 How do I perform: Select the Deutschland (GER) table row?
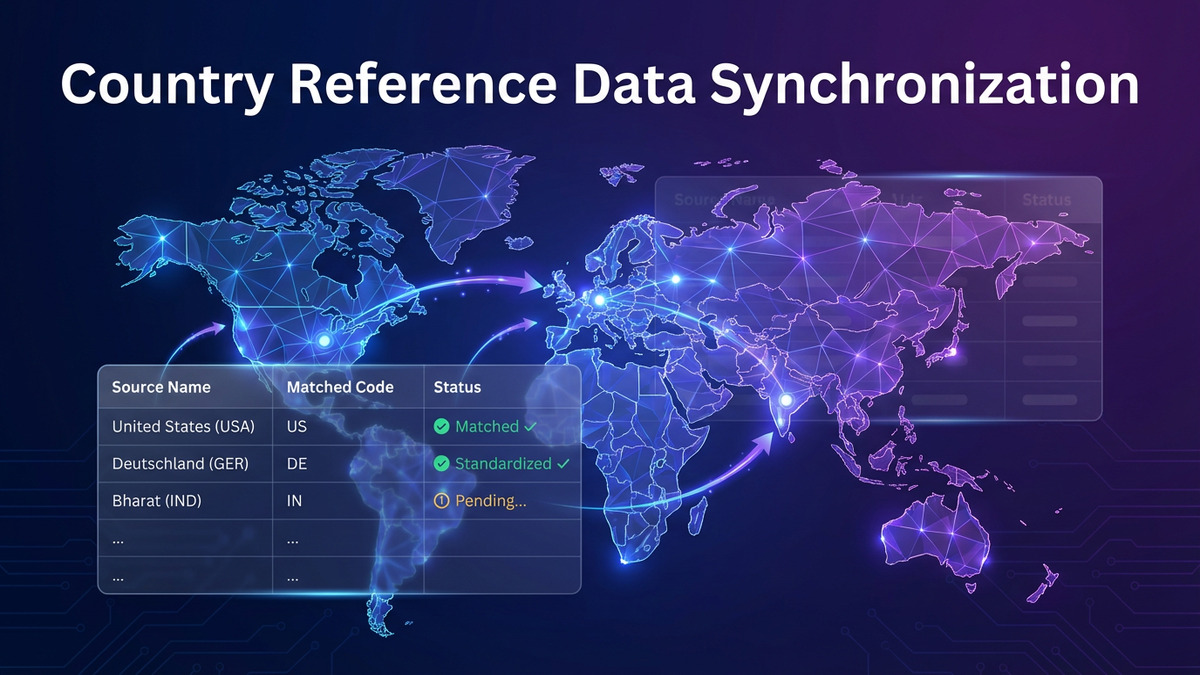click(x=185, y=463)
